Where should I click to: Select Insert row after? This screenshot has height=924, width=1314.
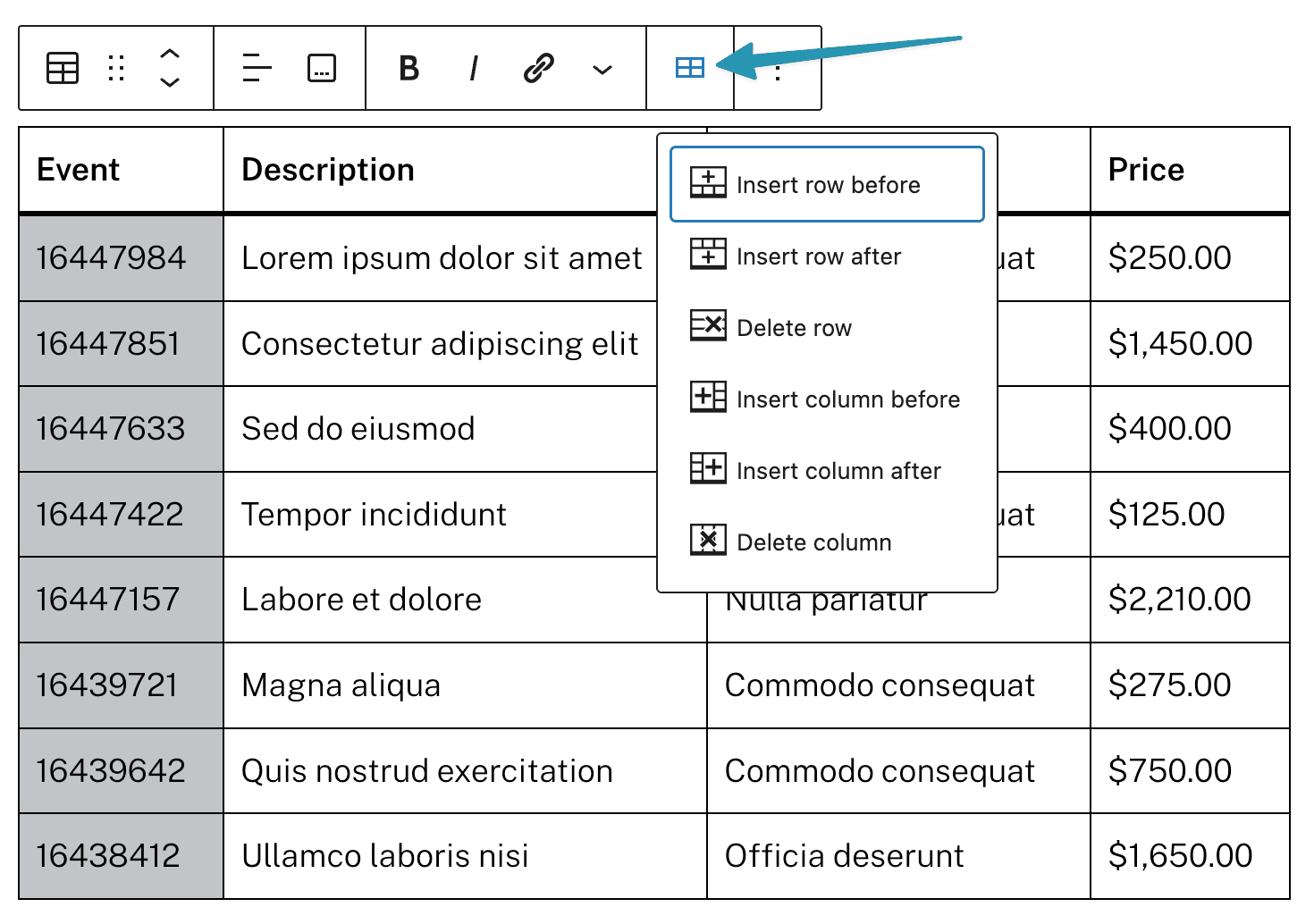click(x=828, y=256)
